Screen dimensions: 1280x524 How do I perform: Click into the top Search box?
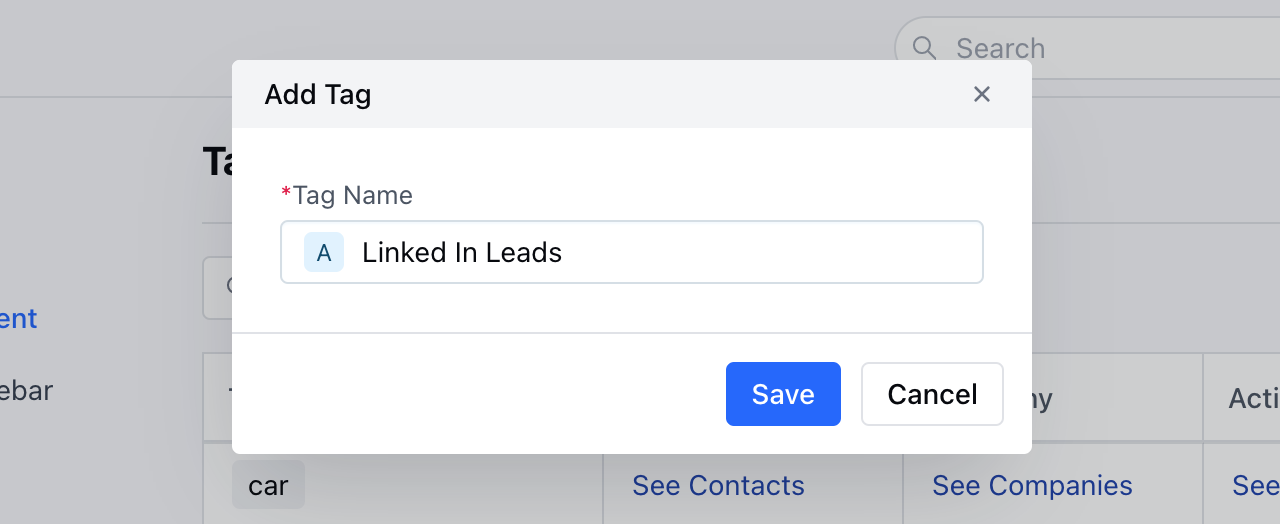tap(1087, 48)
